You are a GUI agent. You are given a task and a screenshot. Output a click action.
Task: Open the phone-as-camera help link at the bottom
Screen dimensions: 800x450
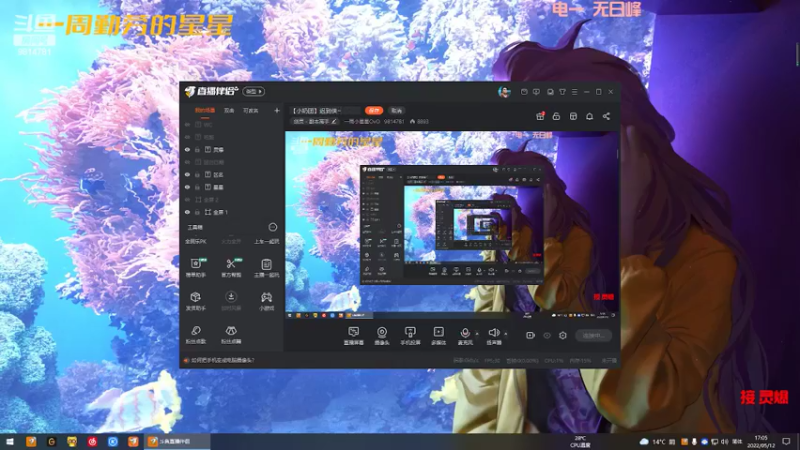pyautogui.click(x=222, y=360)
